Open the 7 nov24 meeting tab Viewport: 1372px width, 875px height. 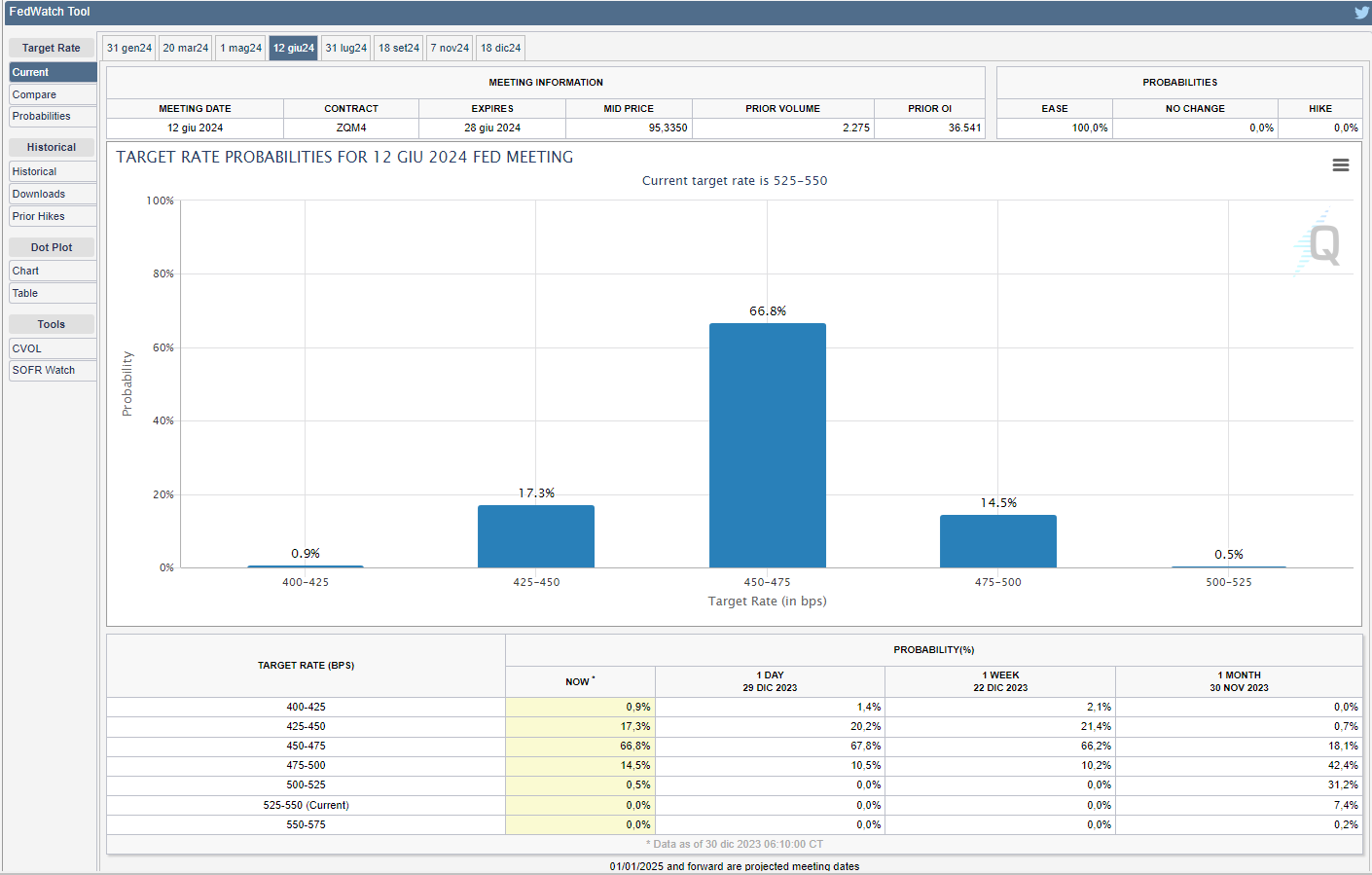(x=450, y=48)
